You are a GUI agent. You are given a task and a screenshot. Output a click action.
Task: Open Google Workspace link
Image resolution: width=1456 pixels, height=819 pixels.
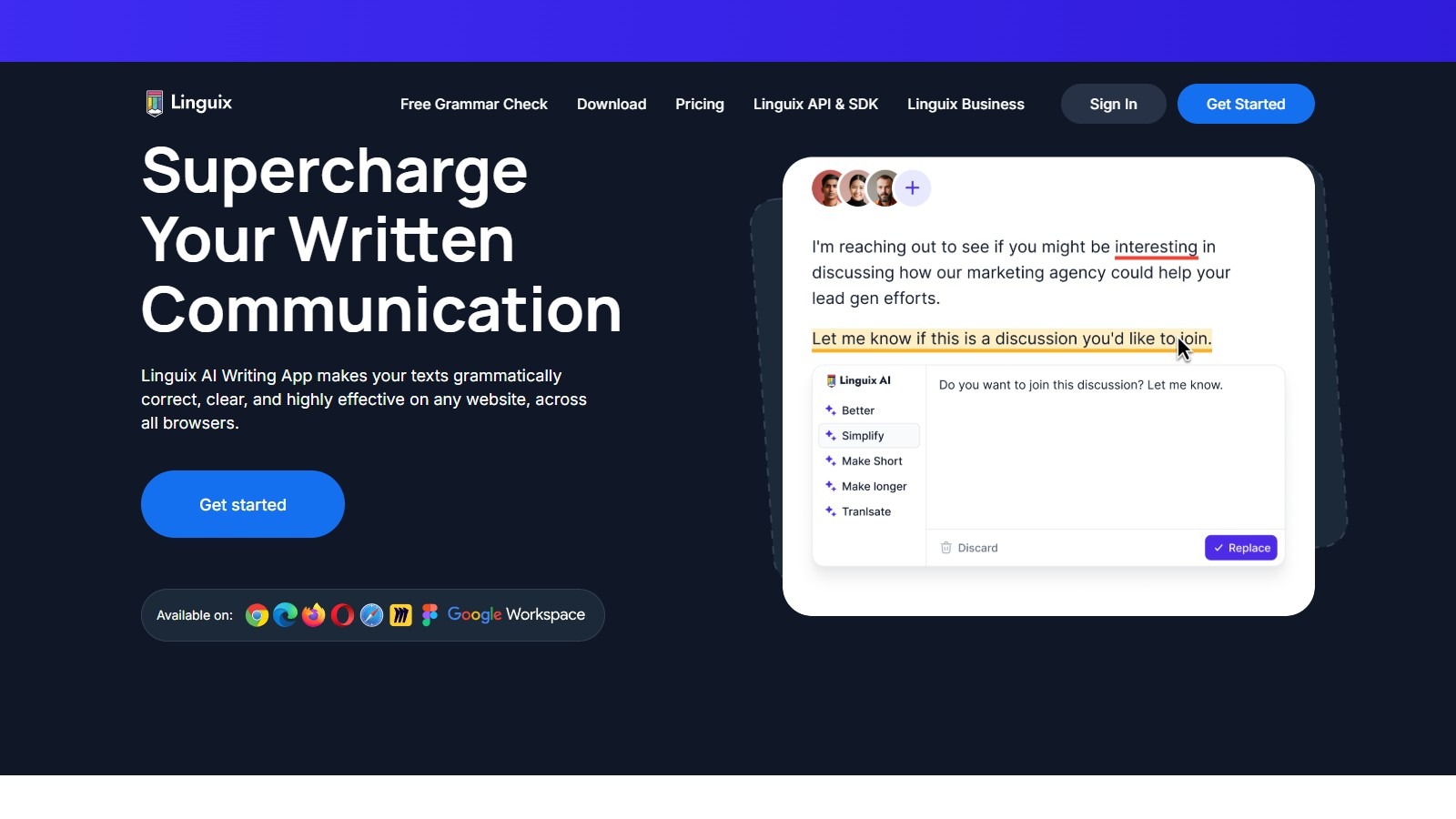pyautogui.click(x=516, y=615)
